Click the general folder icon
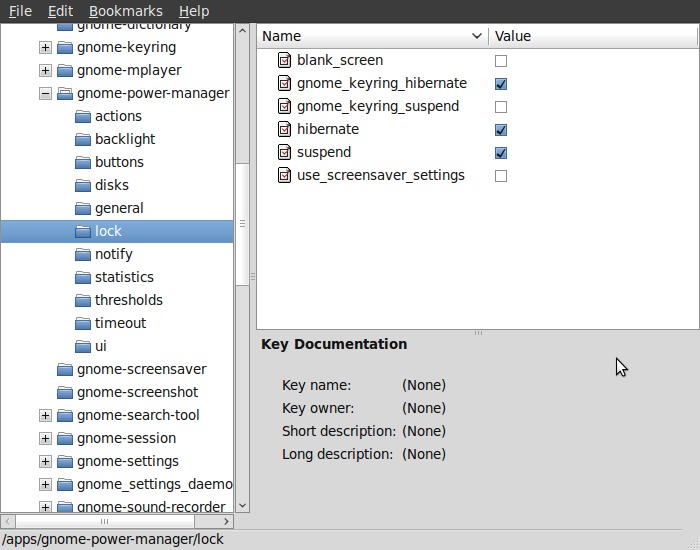Screen dimensions: 700x550 tap(83, 208)
